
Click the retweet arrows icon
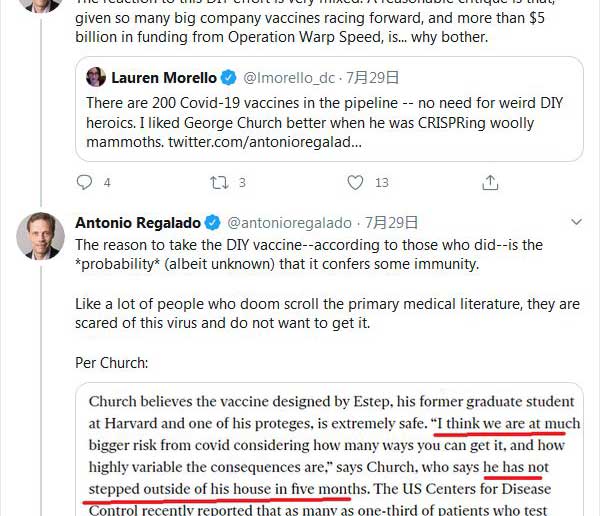[x=219, y=182]
